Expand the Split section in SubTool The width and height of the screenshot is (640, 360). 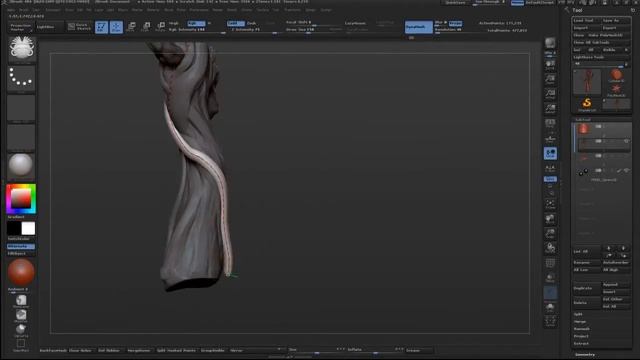point(578,314)
